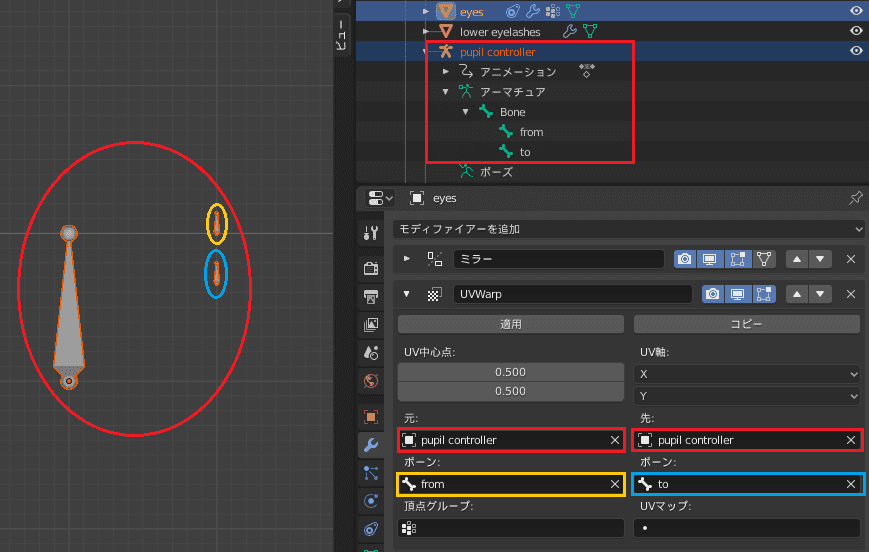
Task: Expand the lower eyelashes outliner row
Action: click(426, 31)
